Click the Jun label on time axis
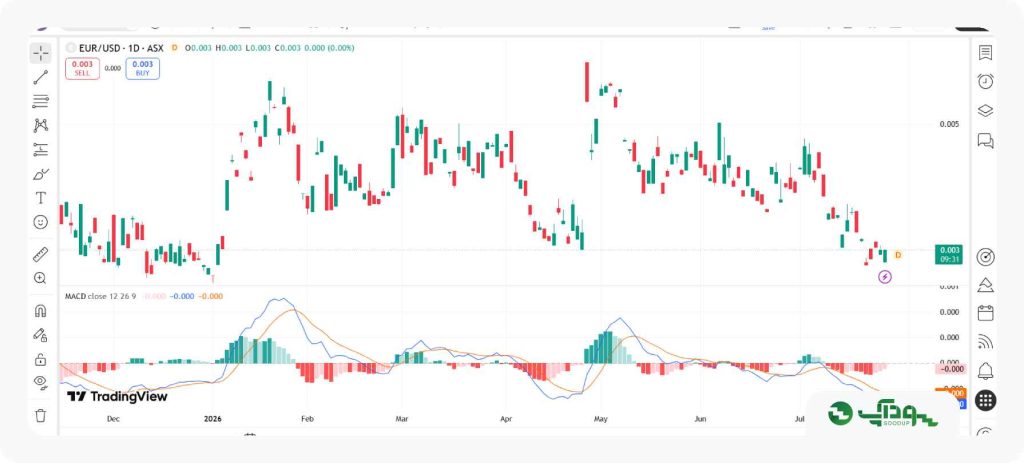The height and width of the screenshot is (463, 1024). point(700,418)
